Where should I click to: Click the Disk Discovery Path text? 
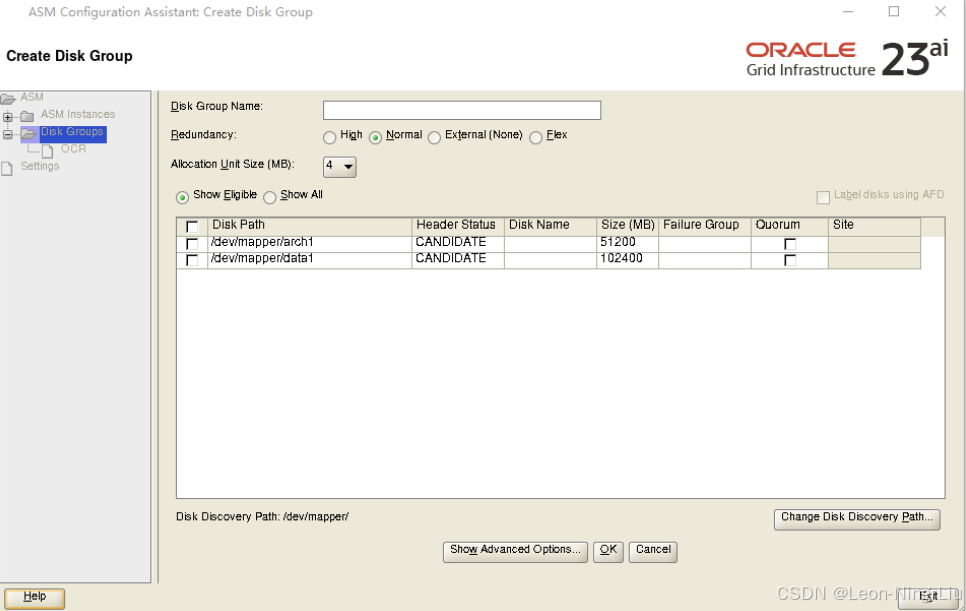point(262,517)
